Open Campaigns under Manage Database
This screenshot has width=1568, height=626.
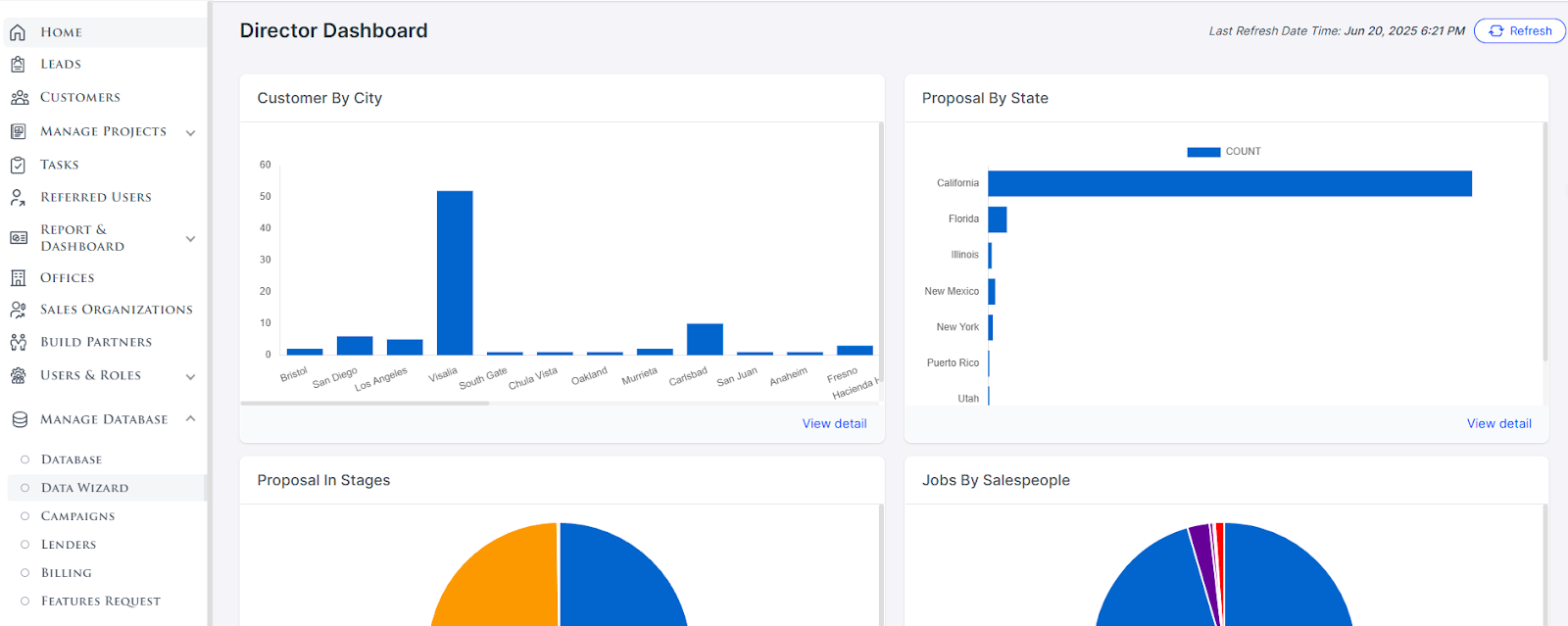77,516
